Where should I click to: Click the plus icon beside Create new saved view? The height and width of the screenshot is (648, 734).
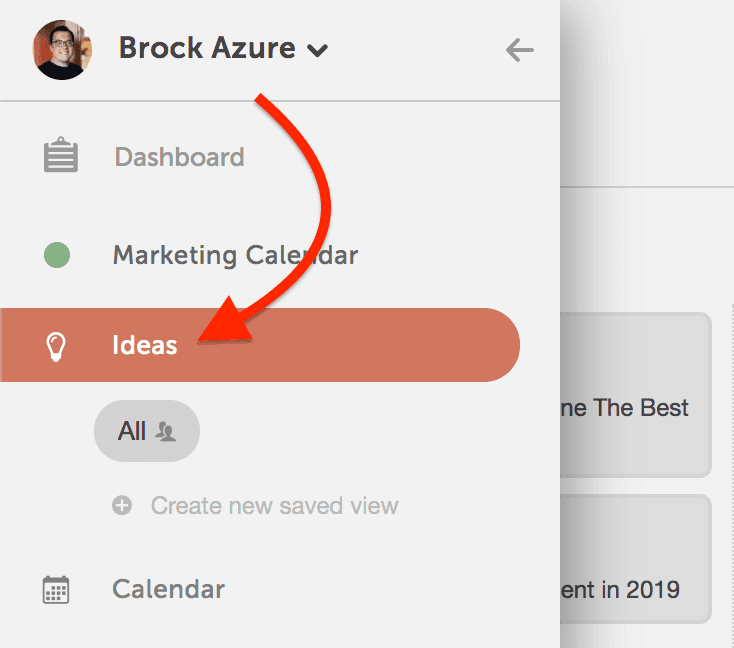click(122, 505)
